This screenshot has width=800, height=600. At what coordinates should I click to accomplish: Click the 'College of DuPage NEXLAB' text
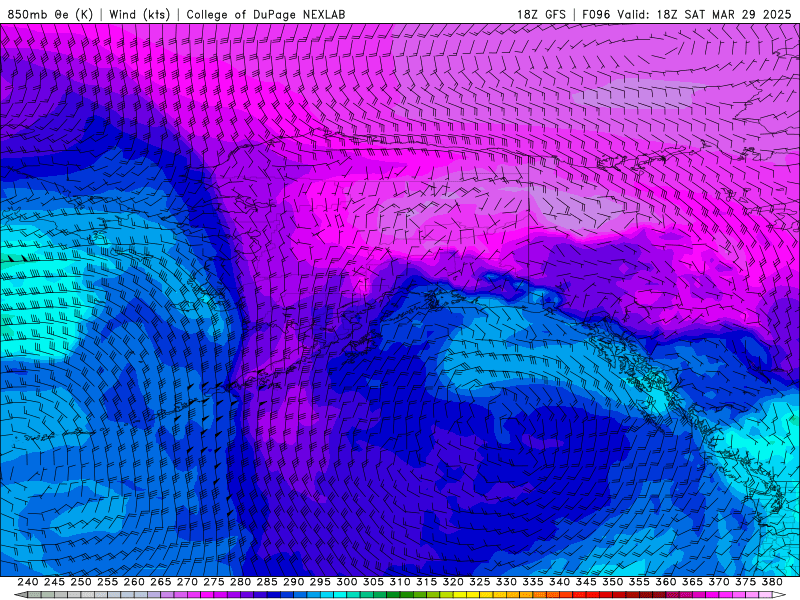(x=266, y=14)
